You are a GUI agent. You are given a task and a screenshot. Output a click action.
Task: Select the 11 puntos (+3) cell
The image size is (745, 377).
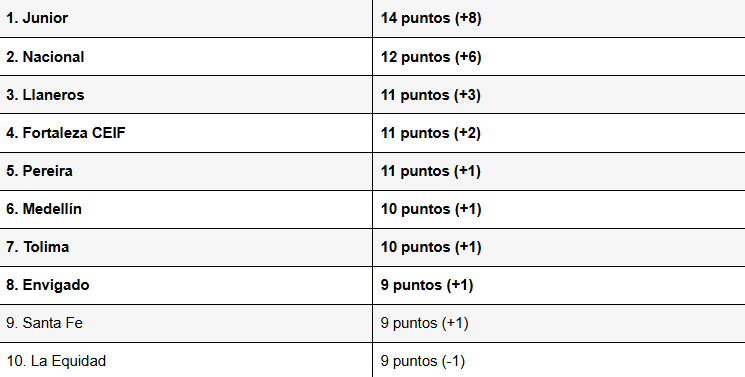coord(559,95)
